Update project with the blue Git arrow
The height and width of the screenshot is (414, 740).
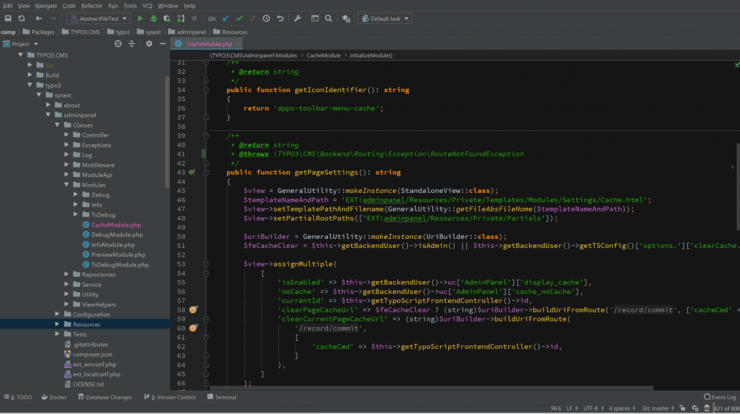(x=226, y=18)
